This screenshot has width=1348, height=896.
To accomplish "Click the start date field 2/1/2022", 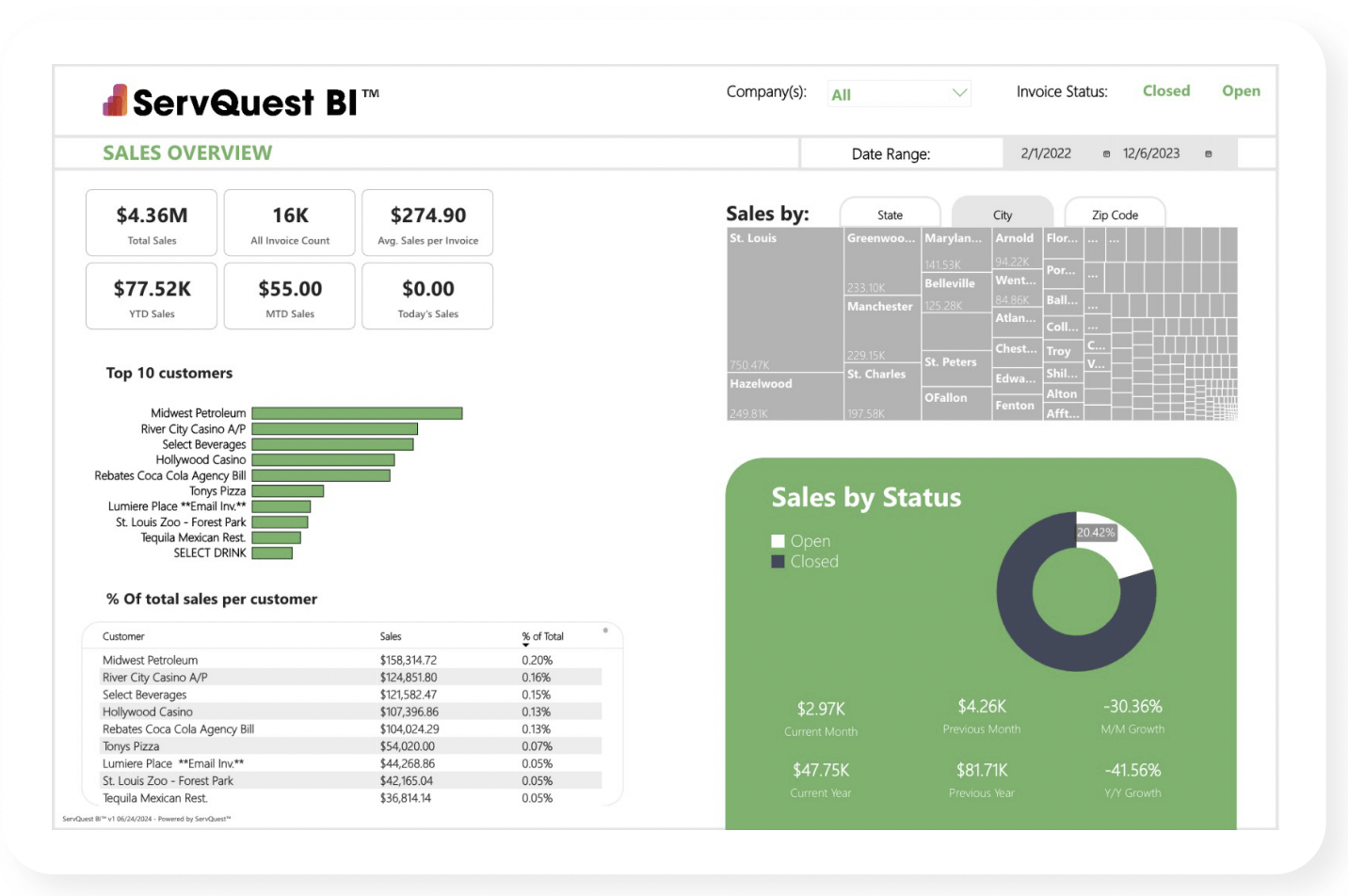I will (1046, 154).
